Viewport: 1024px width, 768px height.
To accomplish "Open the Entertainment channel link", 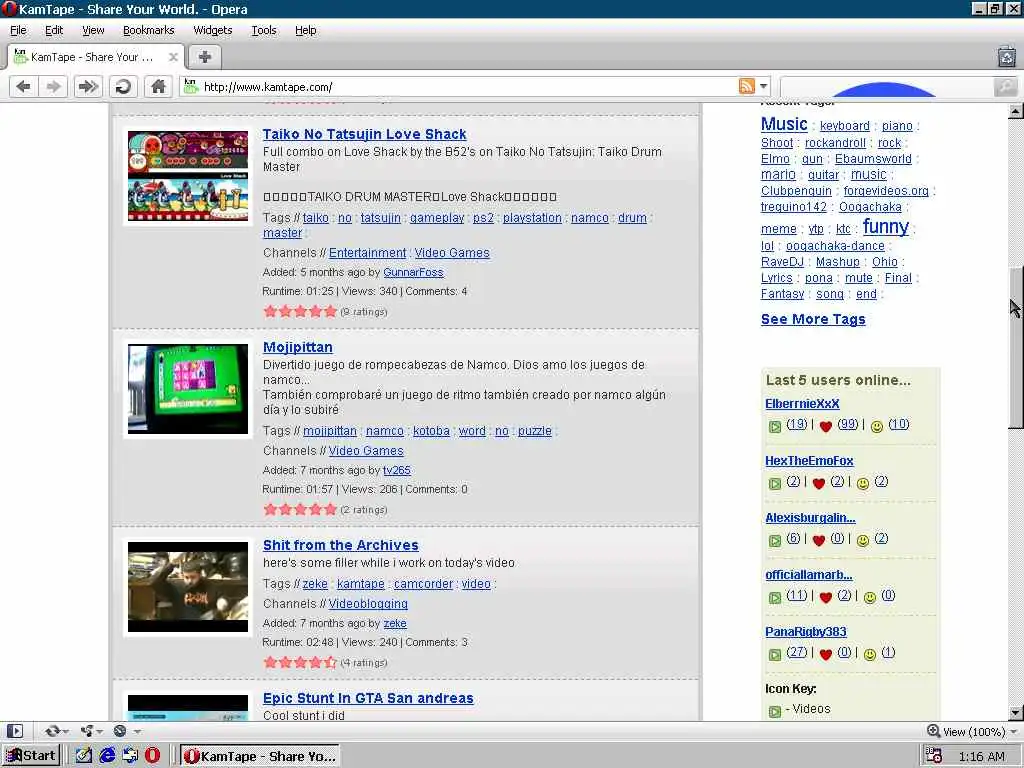I will (368, 253).
